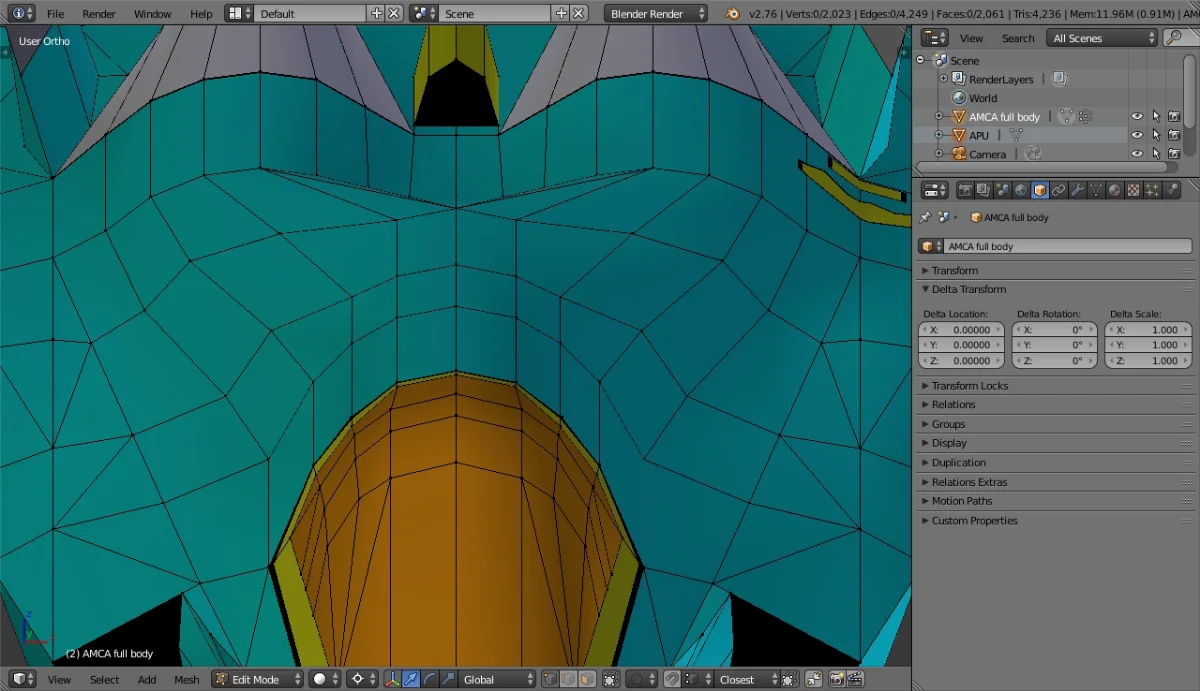The image size is (1200, 691).
Task: Open the Help menu
Action: pos(201,14)
